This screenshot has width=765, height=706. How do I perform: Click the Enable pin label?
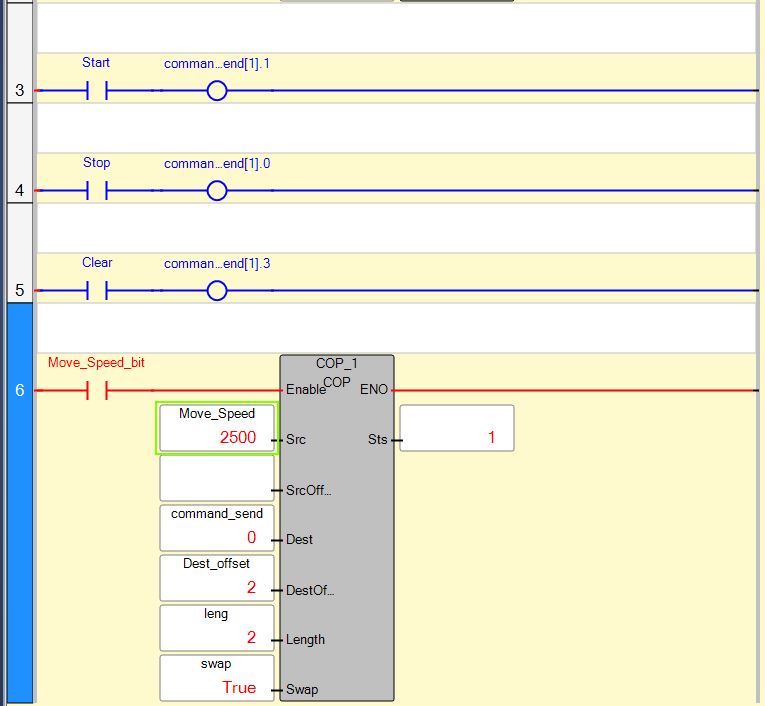pyautogui.click(x=306, y=389)
